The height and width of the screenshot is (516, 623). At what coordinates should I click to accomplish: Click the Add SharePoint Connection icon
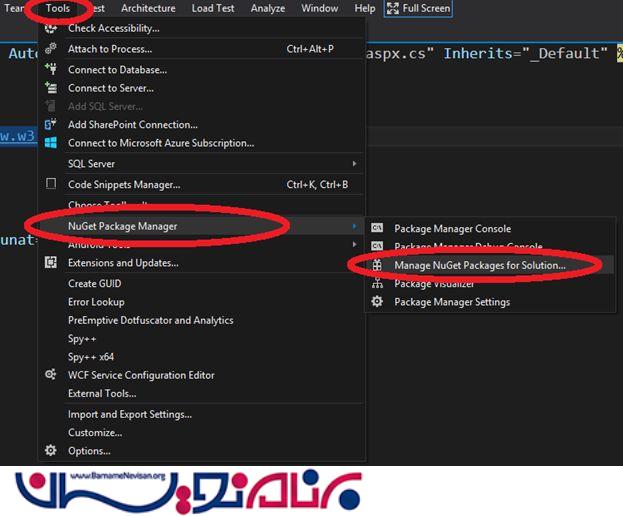(x=51, y=125)
